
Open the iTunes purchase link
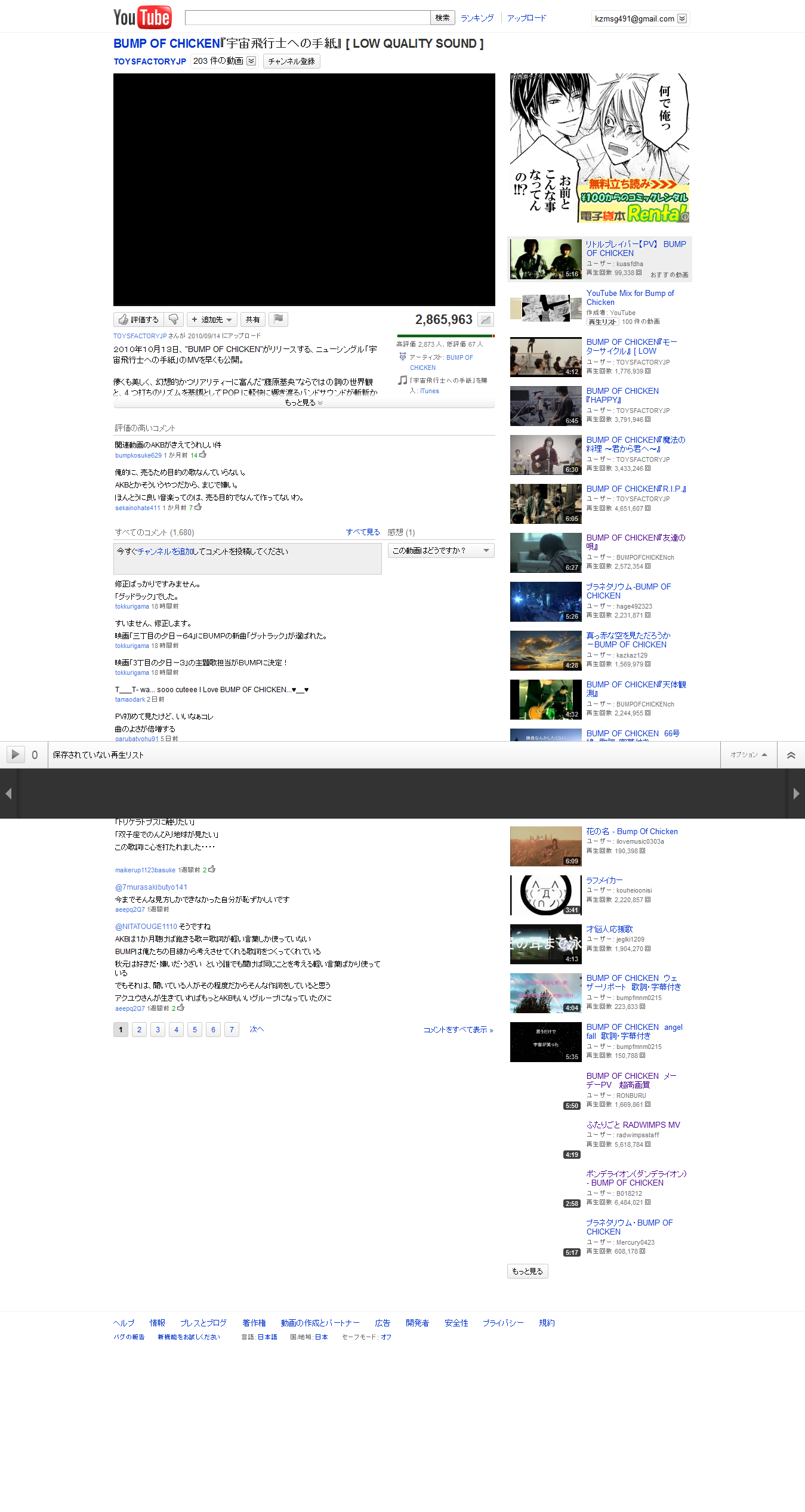pyautogui.click(x=430, y=391)
